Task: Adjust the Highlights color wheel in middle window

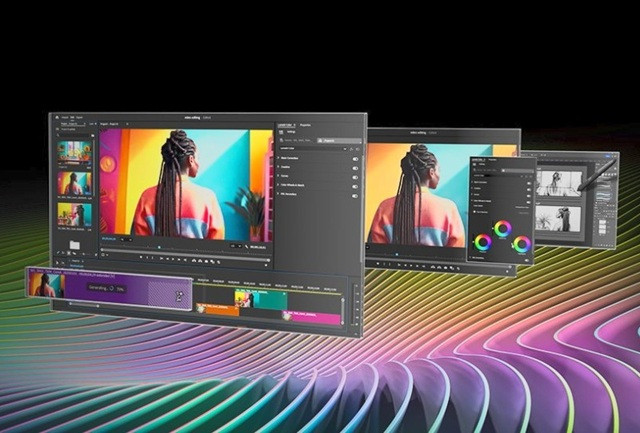Action: tap(522, 244)
